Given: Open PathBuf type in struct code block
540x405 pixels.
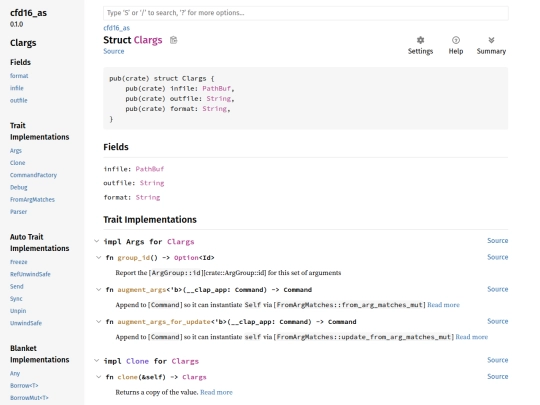Looking at the screenshot, I should point(216,89).
